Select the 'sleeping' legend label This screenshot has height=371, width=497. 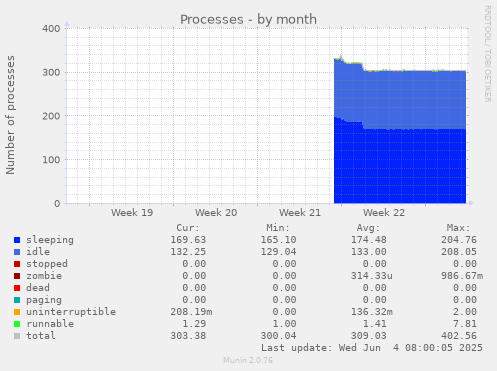(x=50, y=240)
